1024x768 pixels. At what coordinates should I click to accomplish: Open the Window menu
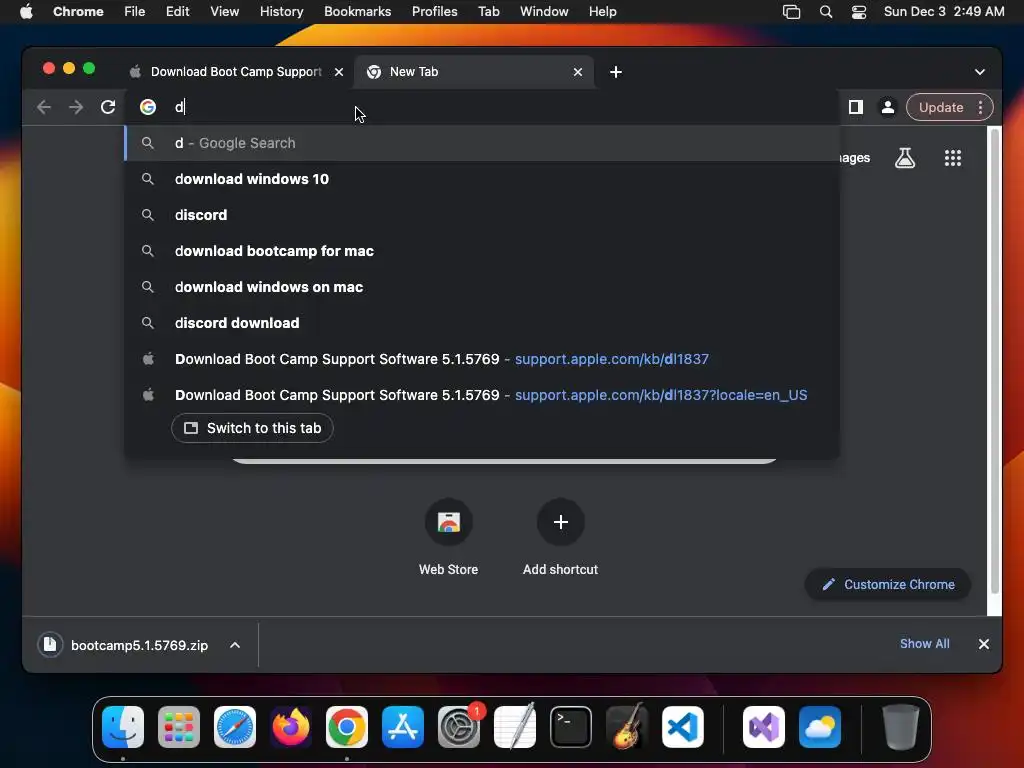[x=544, y=12]
